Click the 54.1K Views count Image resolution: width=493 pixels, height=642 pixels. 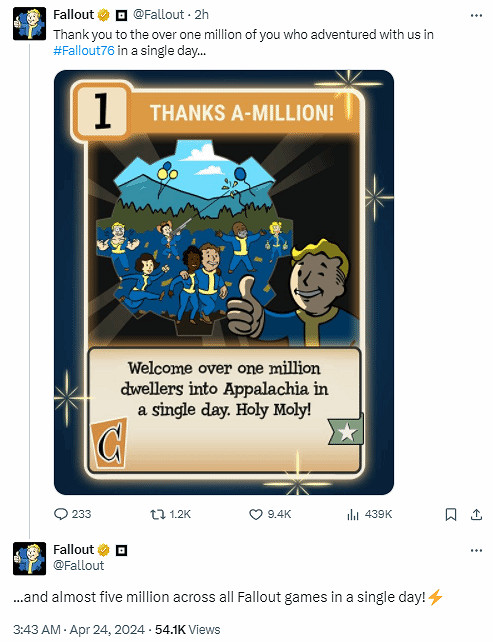[188, 629]
